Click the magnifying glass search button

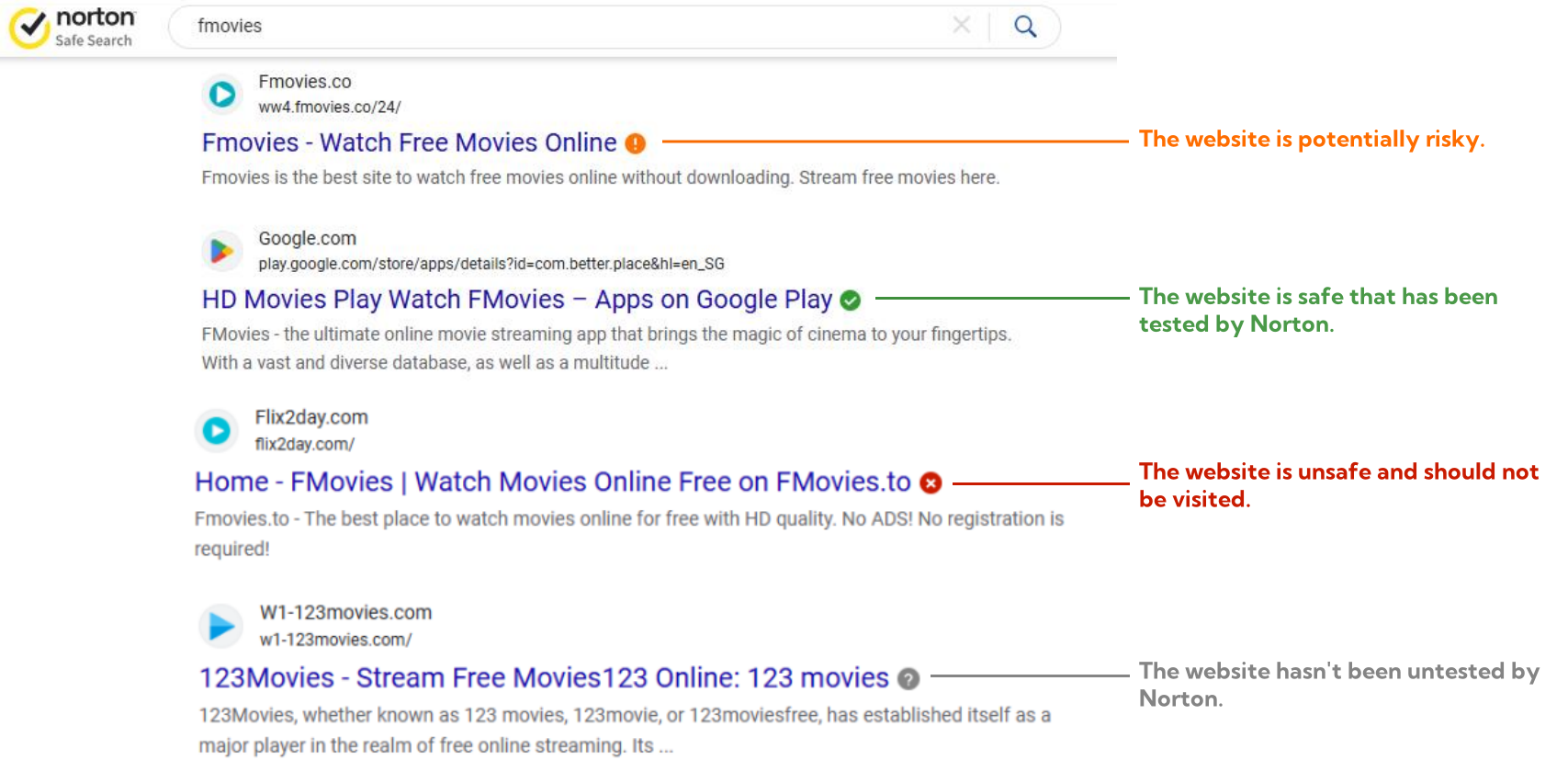[1025, 27]
